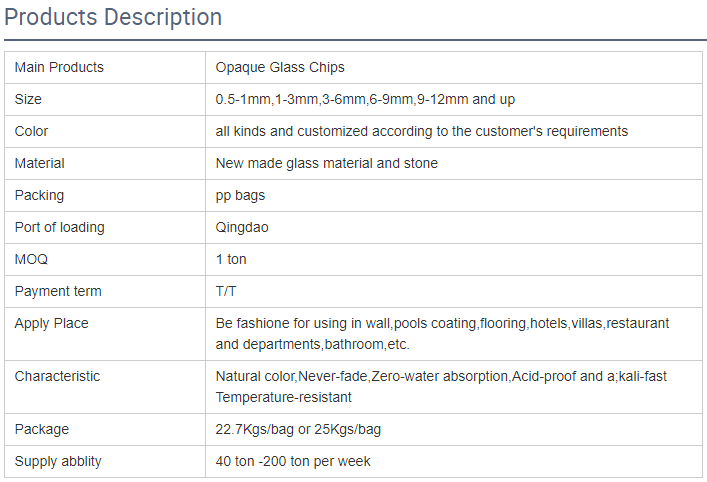Click the pp bags value
Screen dimensions: 707x482
coord(240,196)
